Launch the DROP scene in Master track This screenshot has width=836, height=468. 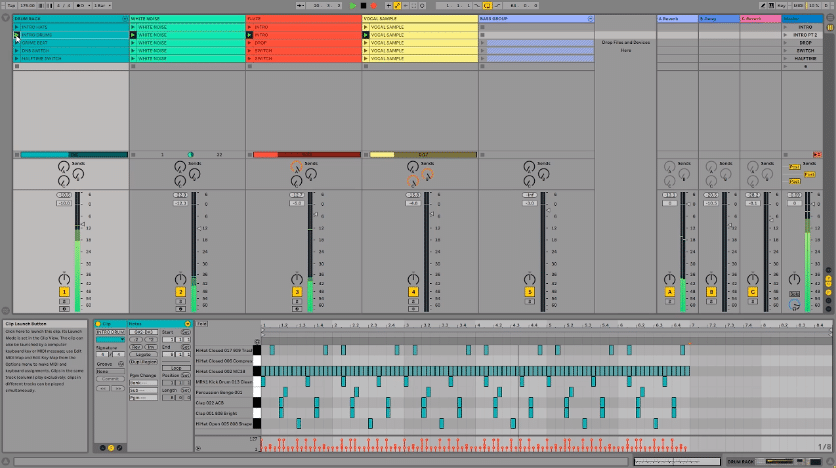click(785, 43)
